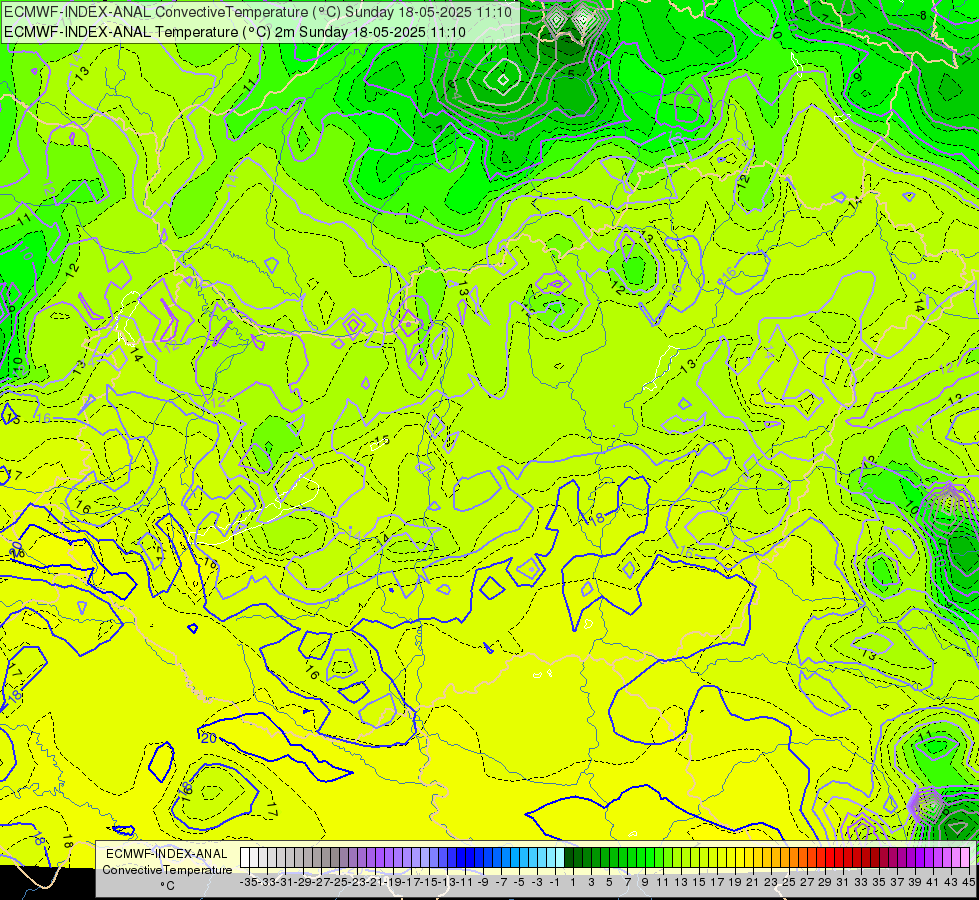Click the -11 value on the color scale
979x900 pixels.
(465, 882)
